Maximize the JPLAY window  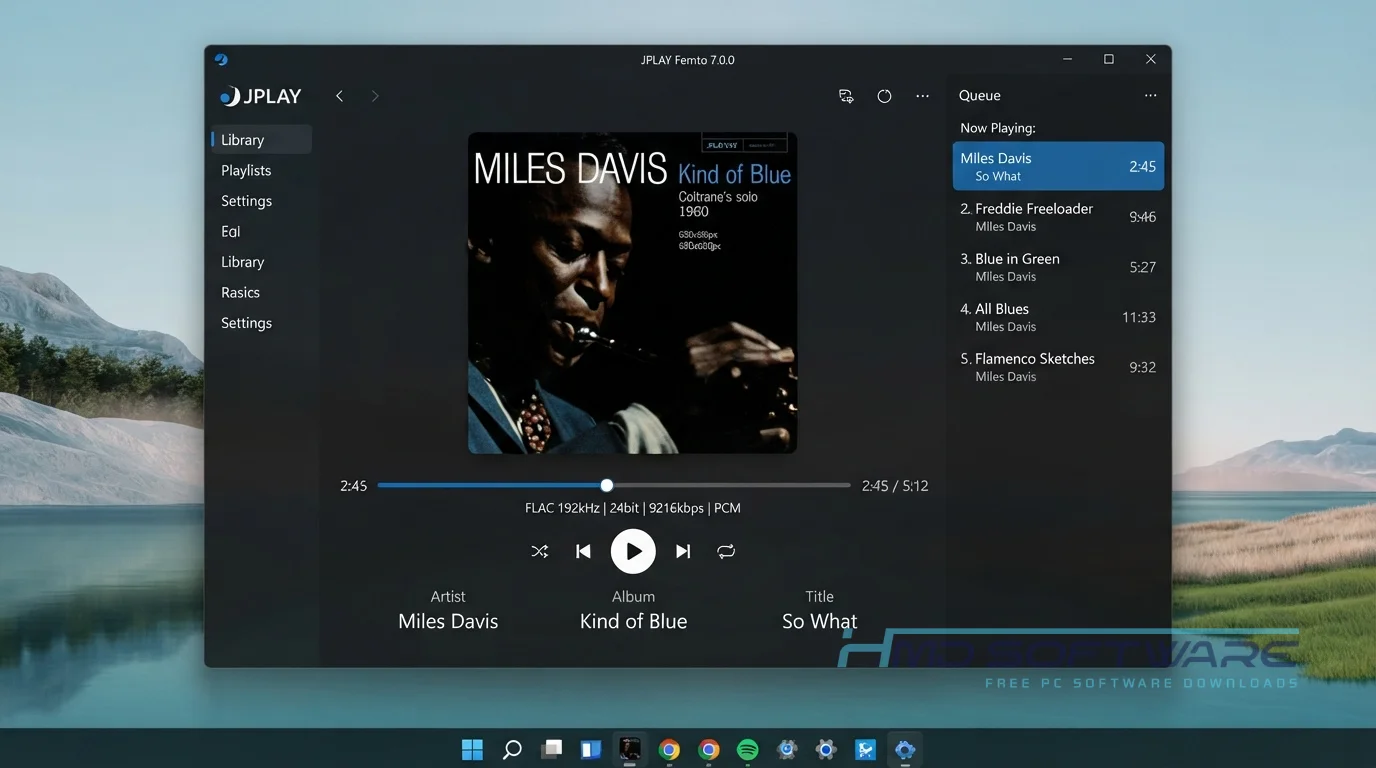tap(1108, 60)
